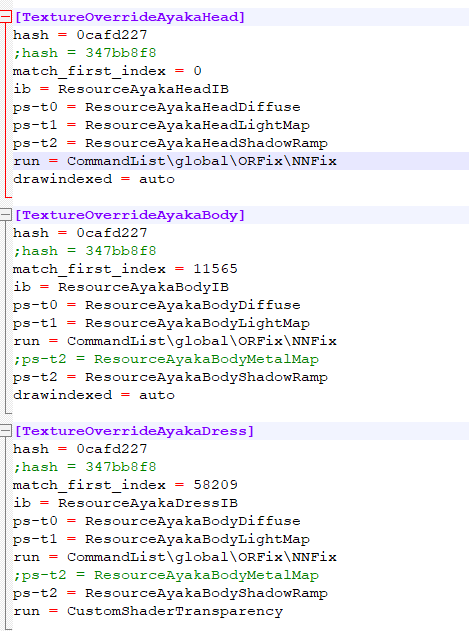Image resolution: width=469 pixels, height=631 pixels.
Task: Place cursor on ib = ResourceAyakaBodyIB
Action: [x=121, y=287]
